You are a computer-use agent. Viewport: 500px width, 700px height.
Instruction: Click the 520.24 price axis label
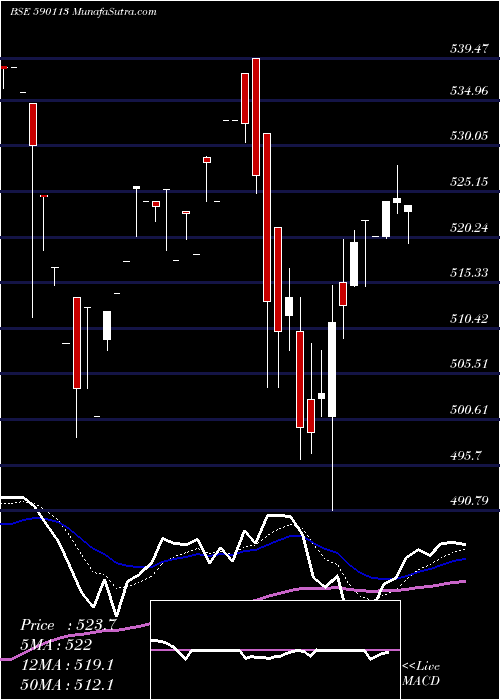pos(468,228)
